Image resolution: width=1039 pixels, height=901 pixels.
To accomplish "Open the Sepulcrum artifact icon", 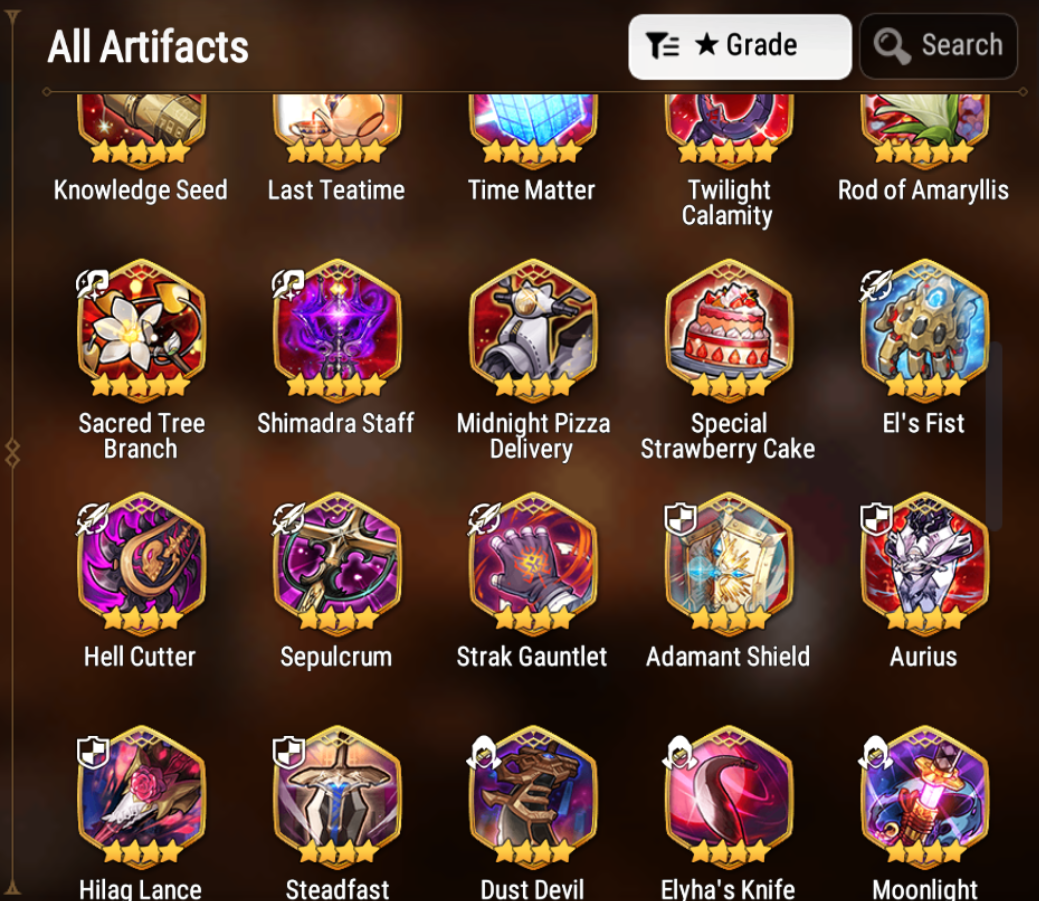I will coord(337,564).
